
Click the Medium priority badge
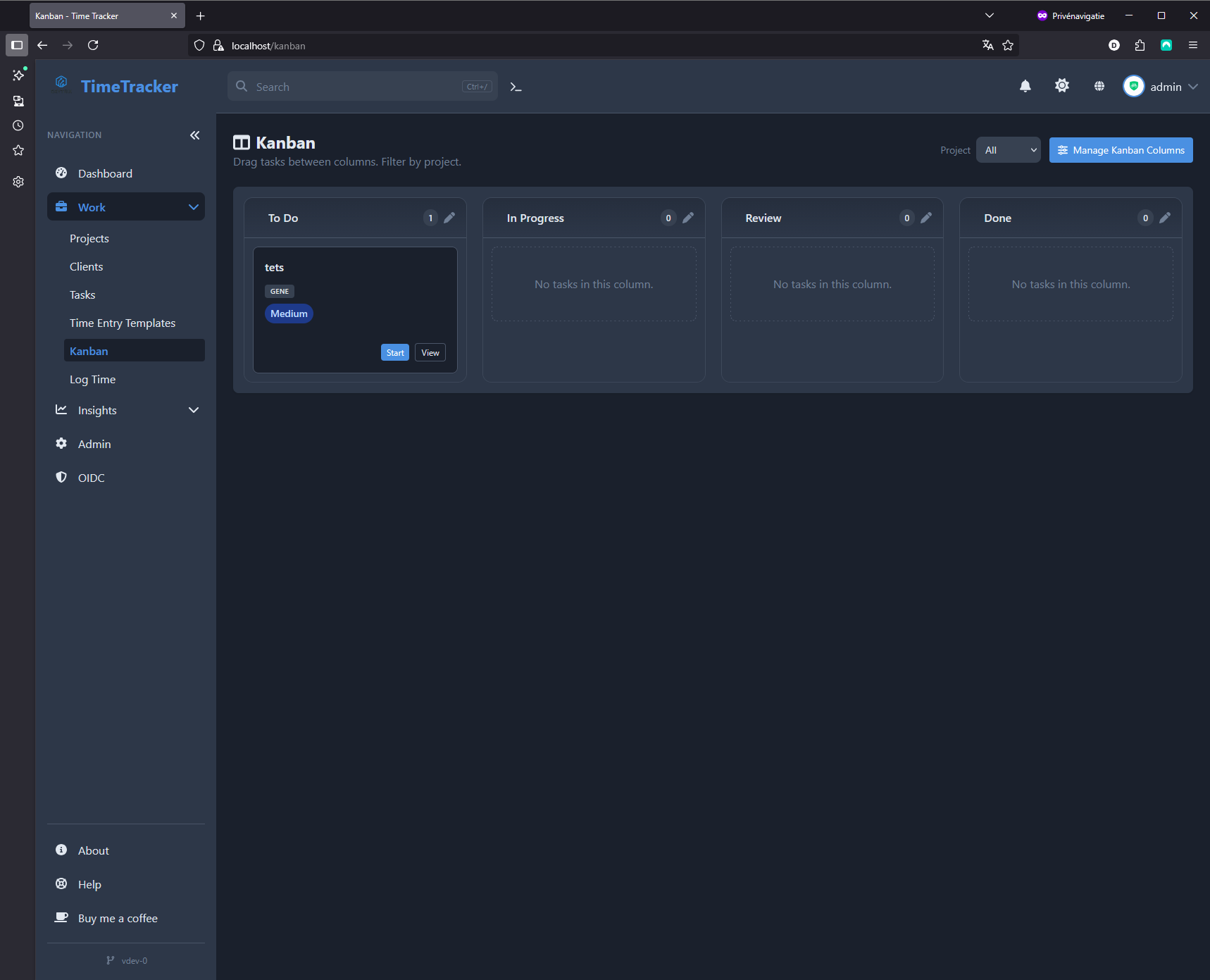289,314
